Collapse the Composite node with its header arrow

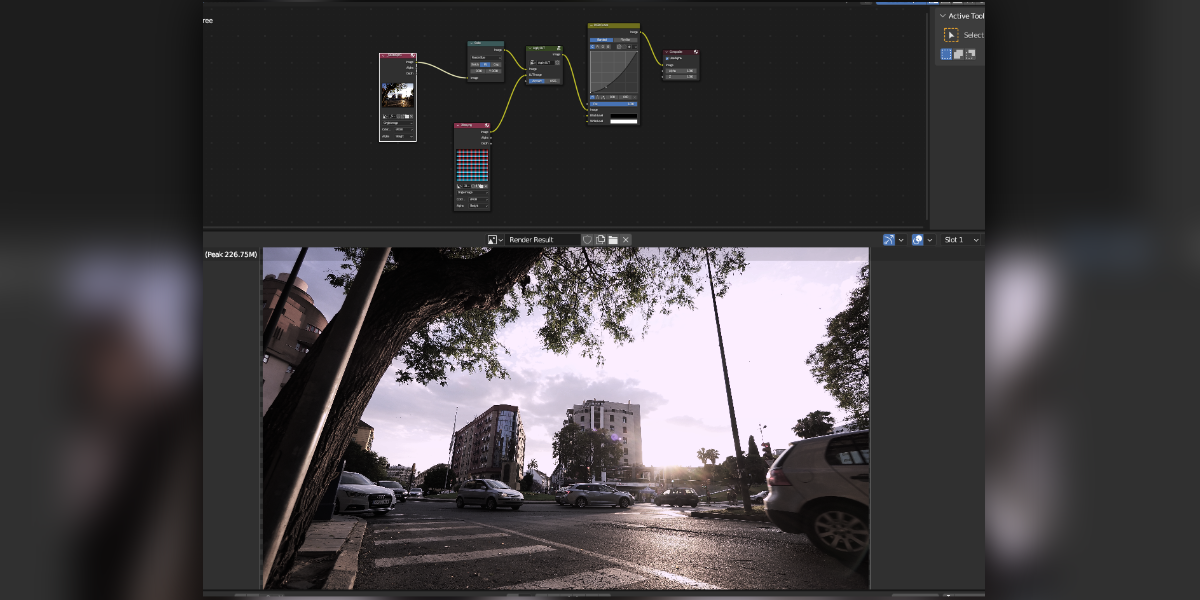(x=666, y=52)
